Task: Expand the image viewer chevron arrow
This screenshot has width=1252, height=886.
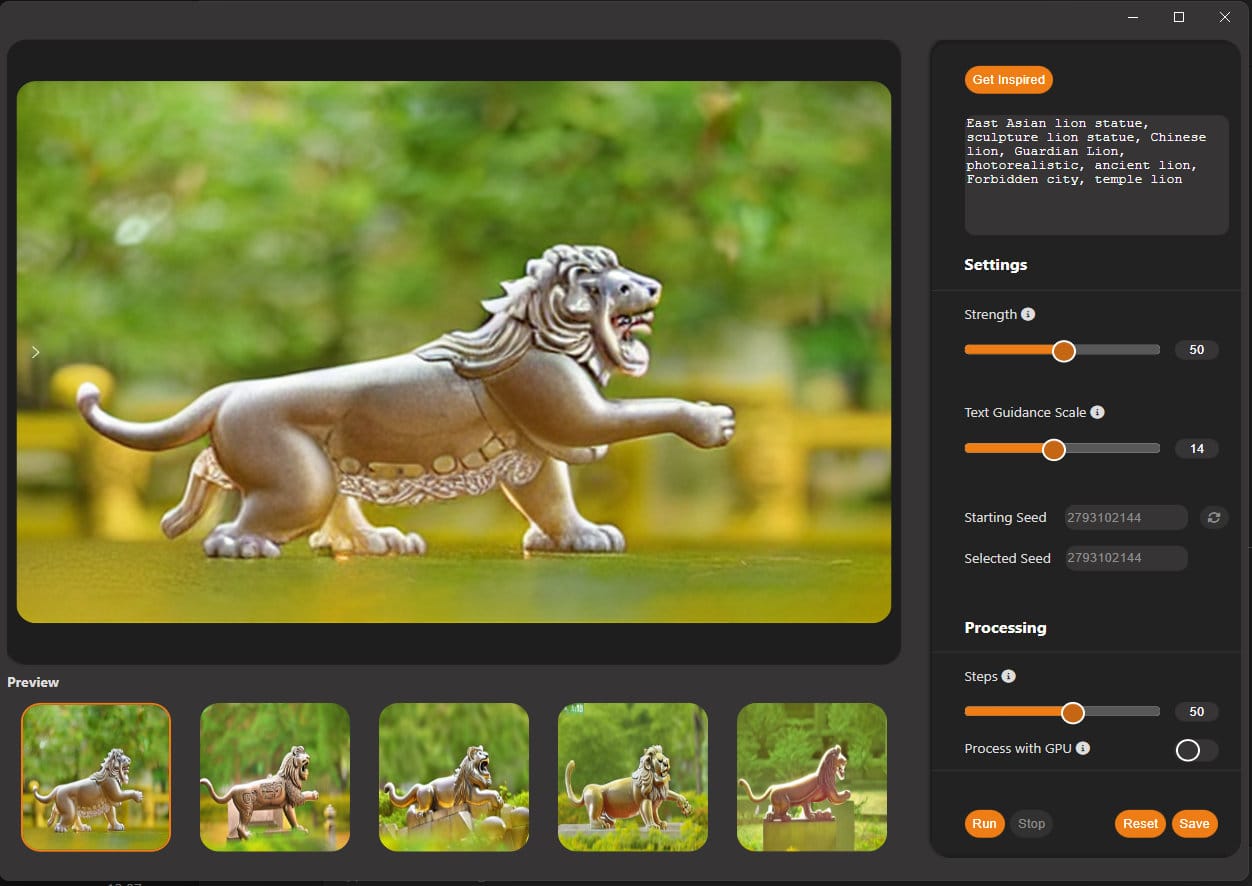Action: [x=35, y=352]
